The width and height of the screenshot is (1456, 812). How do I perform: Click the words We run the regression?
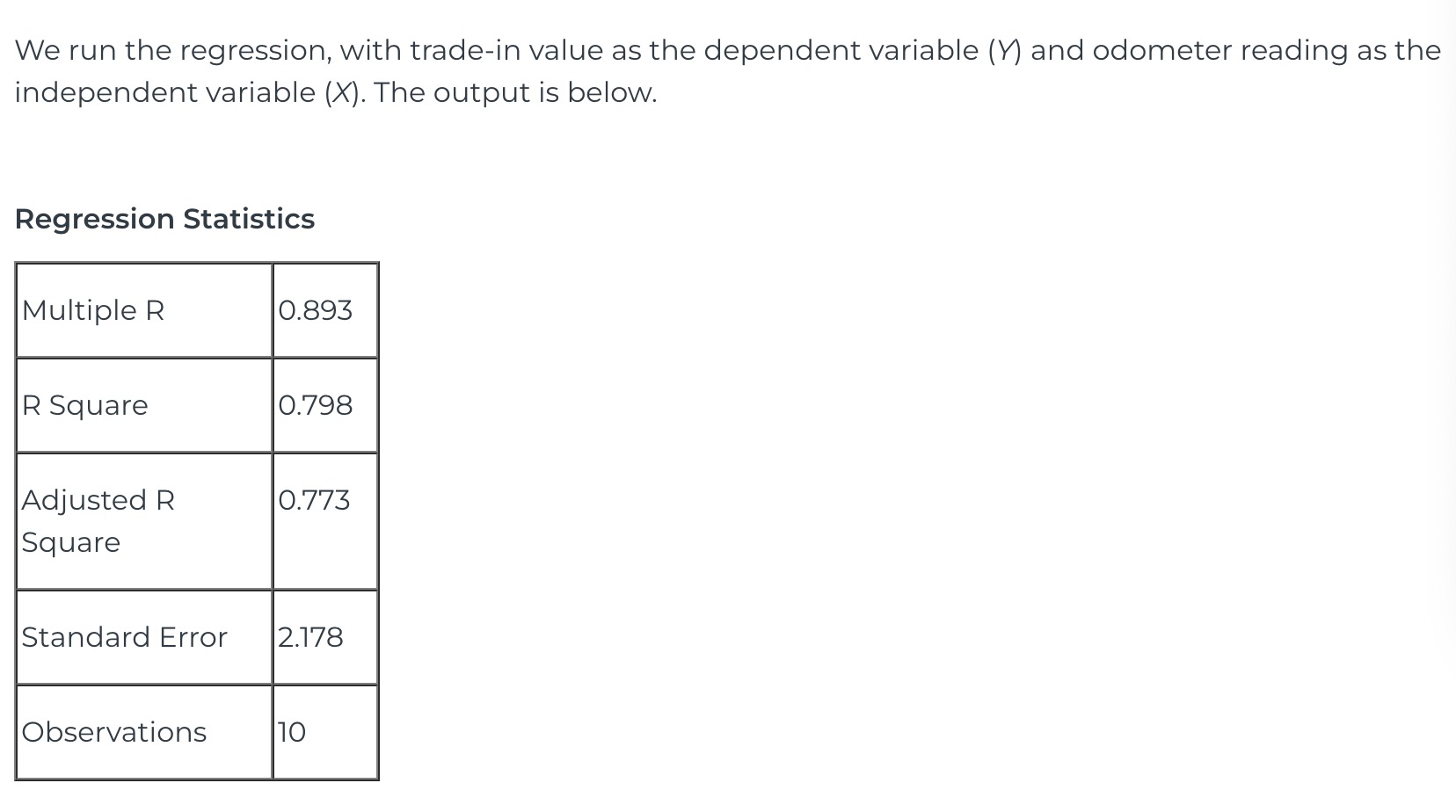171,51
